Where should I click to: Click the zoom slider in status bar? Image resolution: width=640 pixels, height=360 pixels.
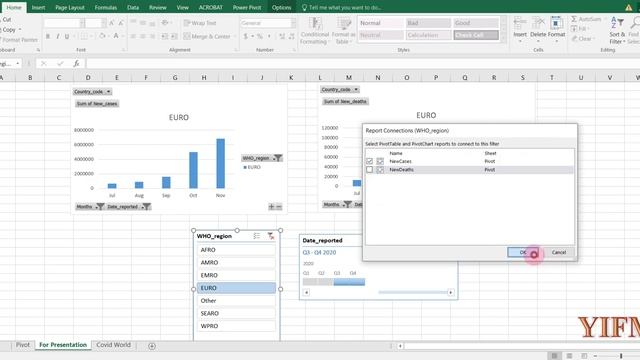(620, 356)
